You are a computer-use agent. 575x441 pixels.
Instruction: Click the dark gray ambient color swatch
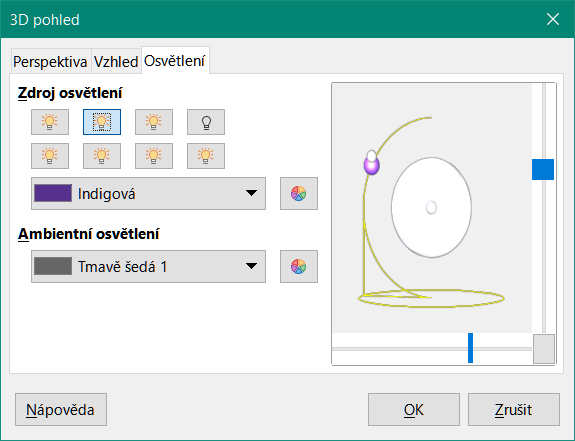(53, 266)
